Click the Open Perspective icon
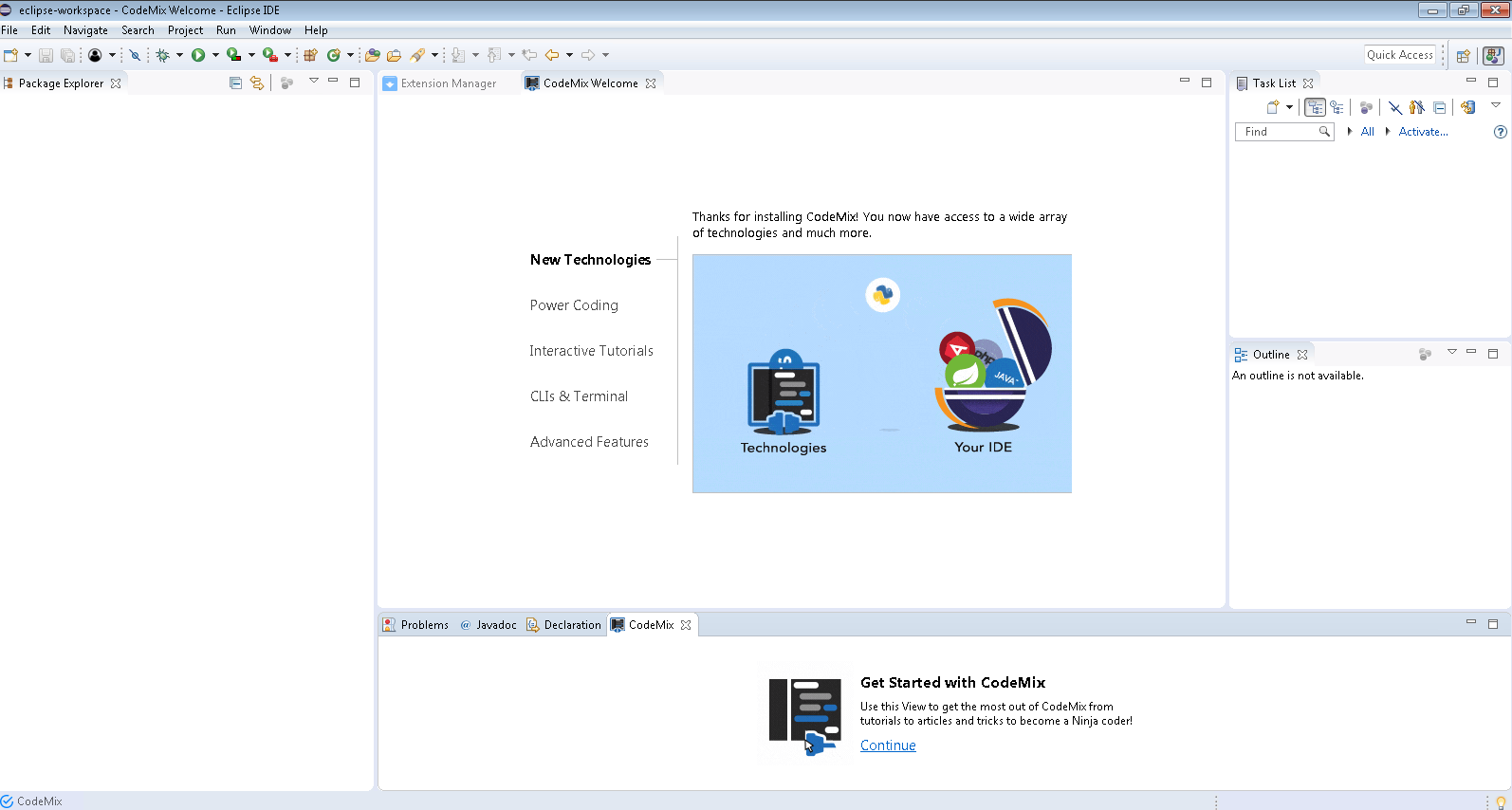The width and height of the screenshot is (1512, 810). [1463, 56]
